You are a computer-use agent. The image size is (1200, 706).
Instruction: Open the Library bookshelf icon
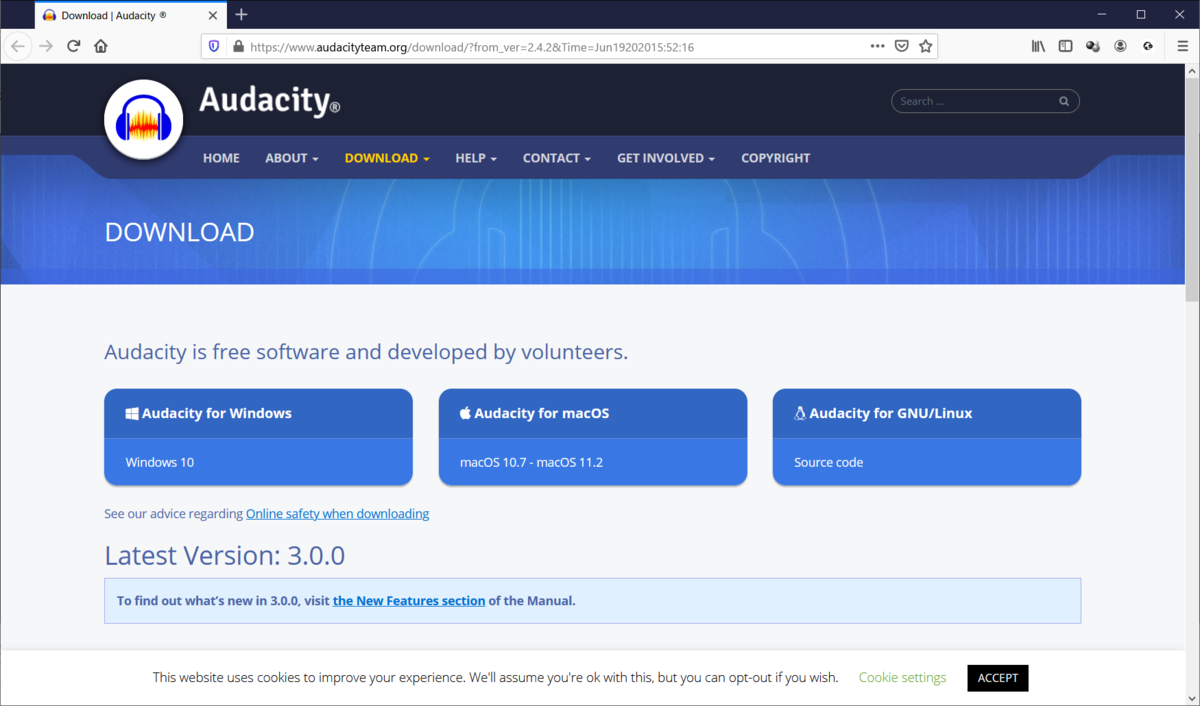1038,46
